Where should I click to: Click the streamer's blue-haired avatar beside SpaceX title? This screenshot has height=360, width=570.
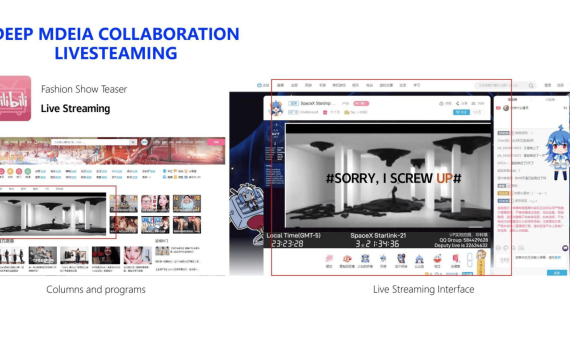click(276, 108)
